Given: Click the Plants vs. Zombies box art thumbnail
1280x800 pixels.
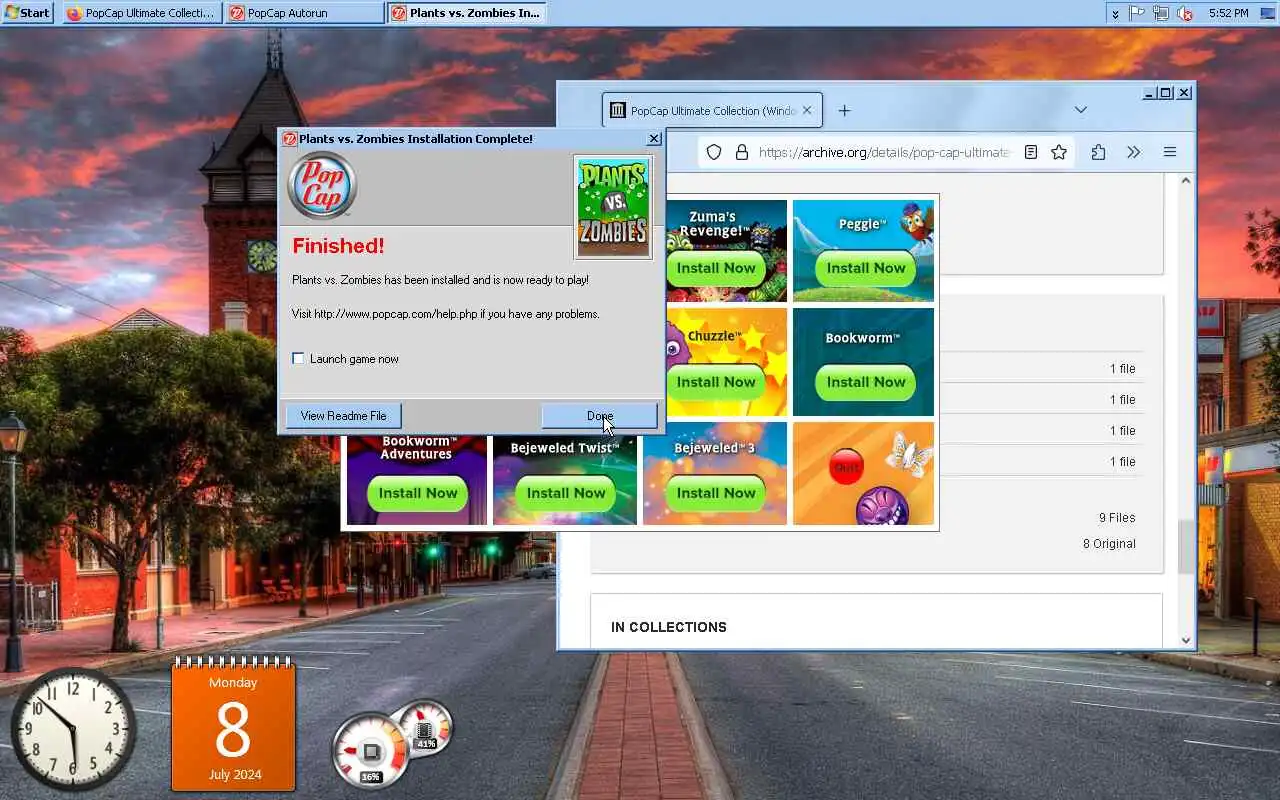Looking at the screenshot, I should point(613,207).
